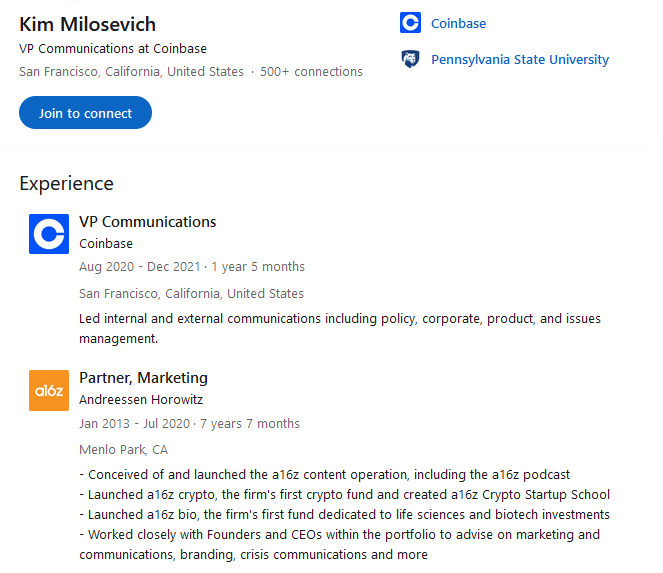This screenshot has height=573, width=663.
Task: Click the VP Communications at Coinbase headline
Action: pos(113,49)
